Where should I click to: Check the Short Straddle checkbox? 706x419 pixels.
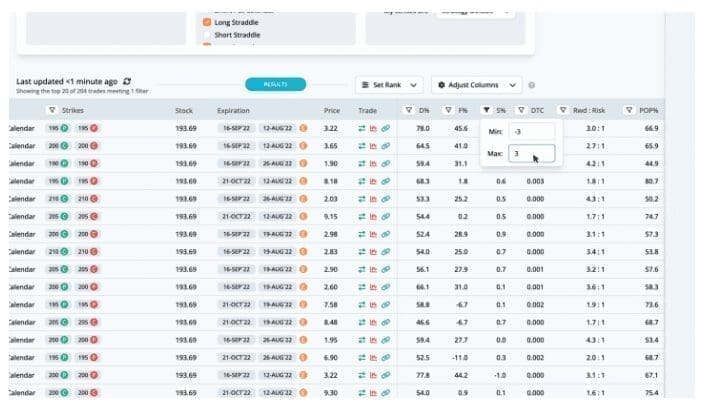click(x=206, y=35)
